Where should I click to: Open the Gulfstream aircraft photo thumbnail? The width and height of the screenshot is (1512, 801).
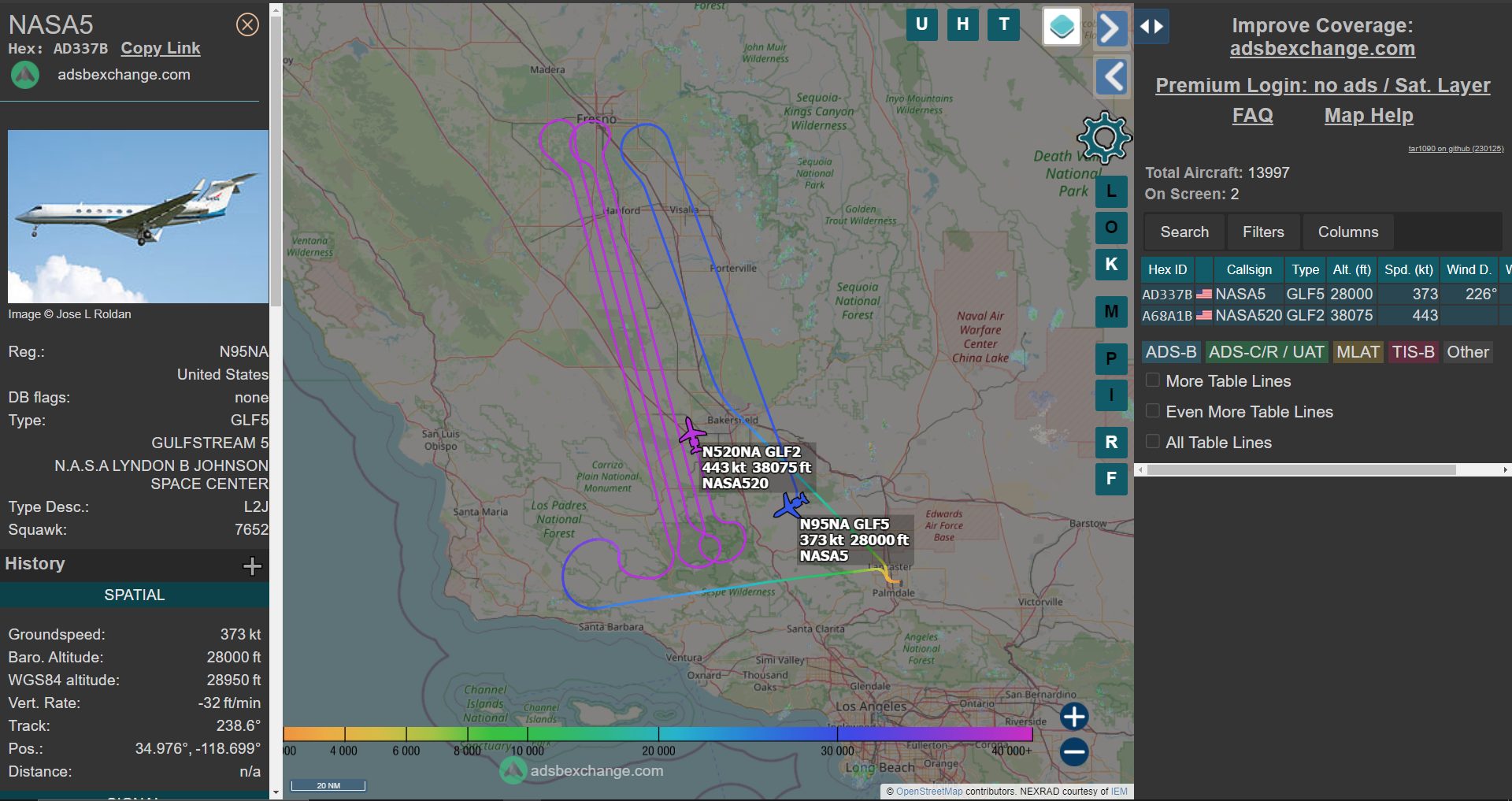[x=138, y=217]
